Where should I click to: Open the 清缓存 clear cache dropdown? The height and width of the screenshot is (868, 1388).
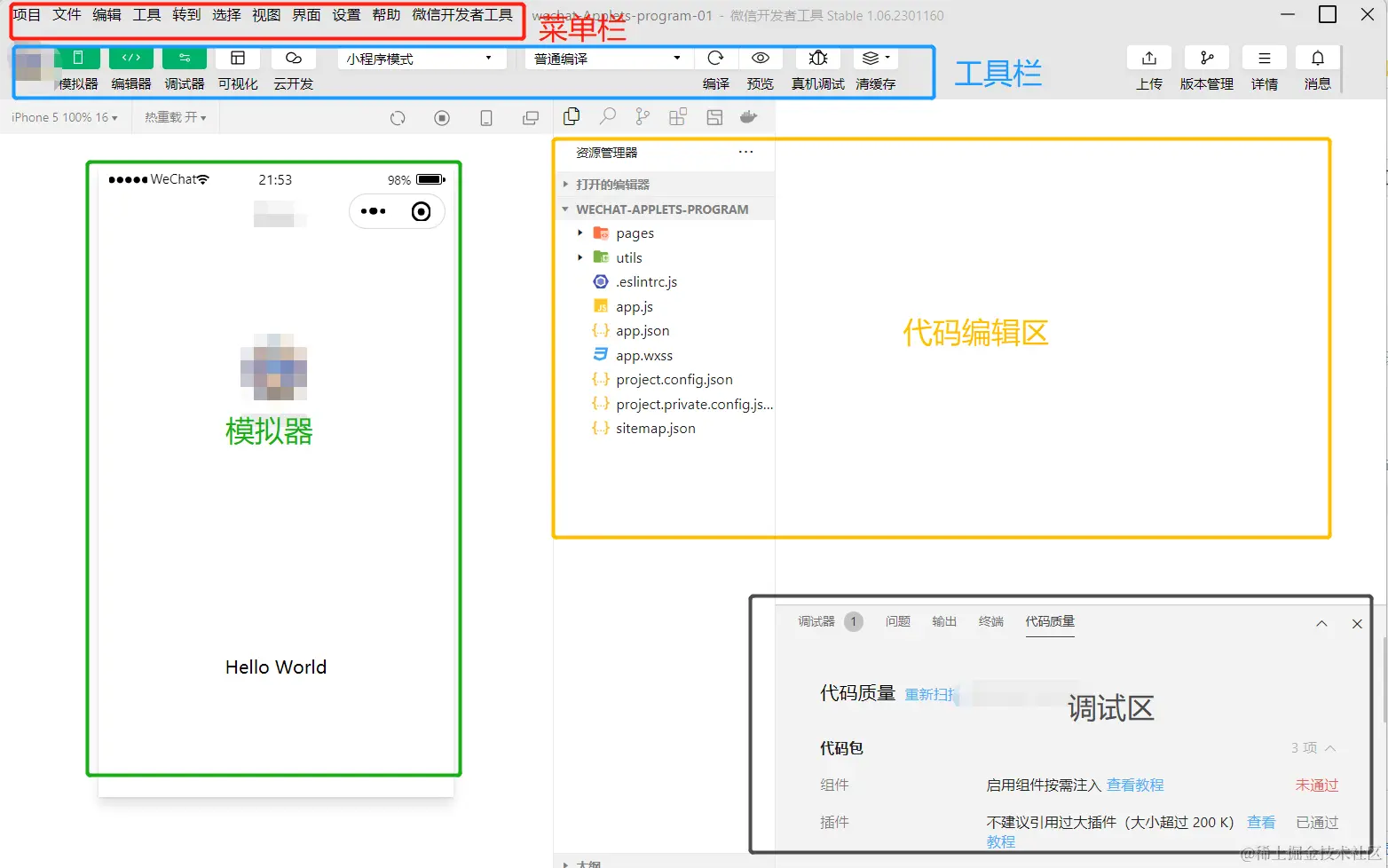[876, 59]
